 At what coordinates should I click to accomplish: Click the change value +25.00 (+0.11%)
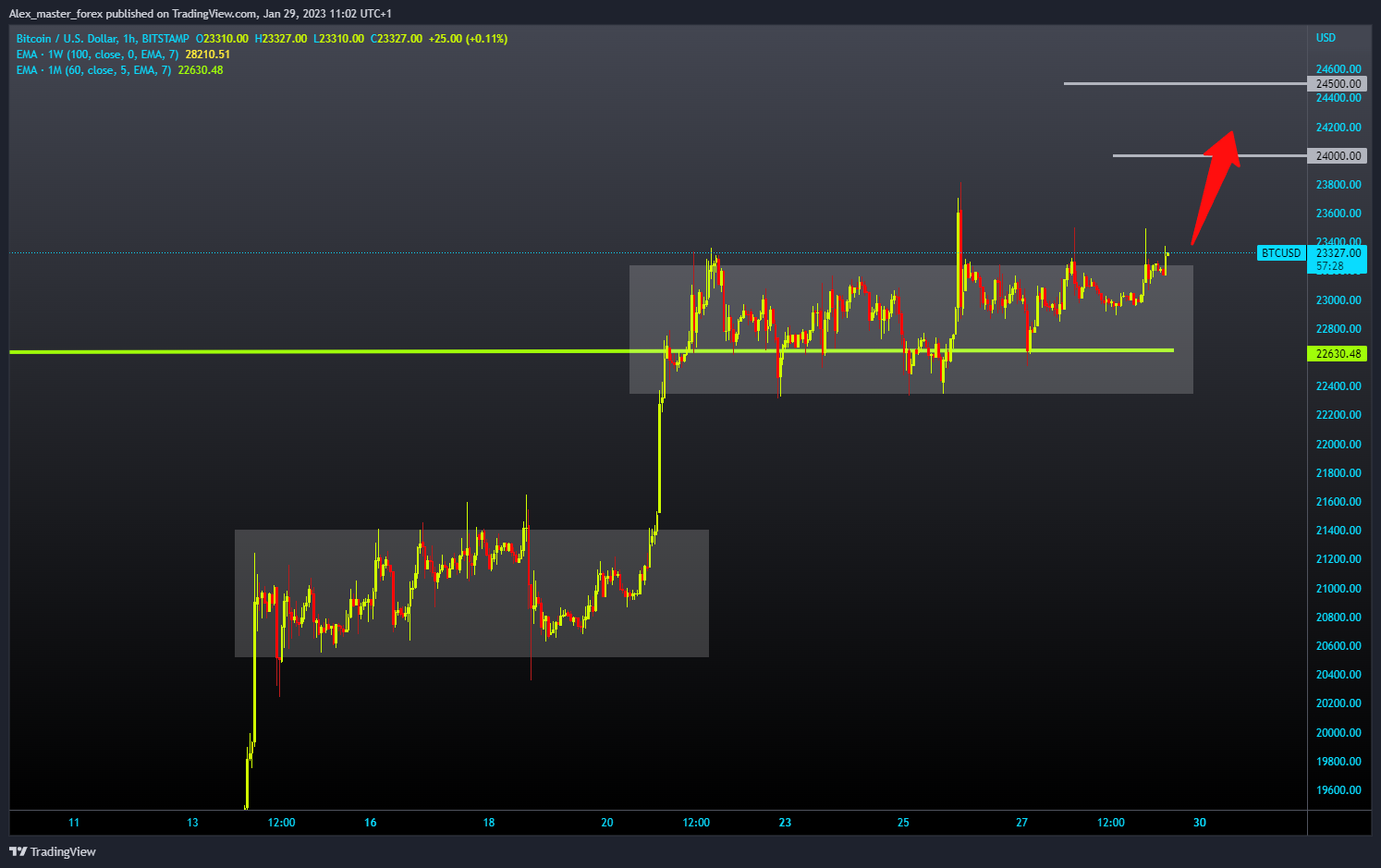(x=468, y=39)
